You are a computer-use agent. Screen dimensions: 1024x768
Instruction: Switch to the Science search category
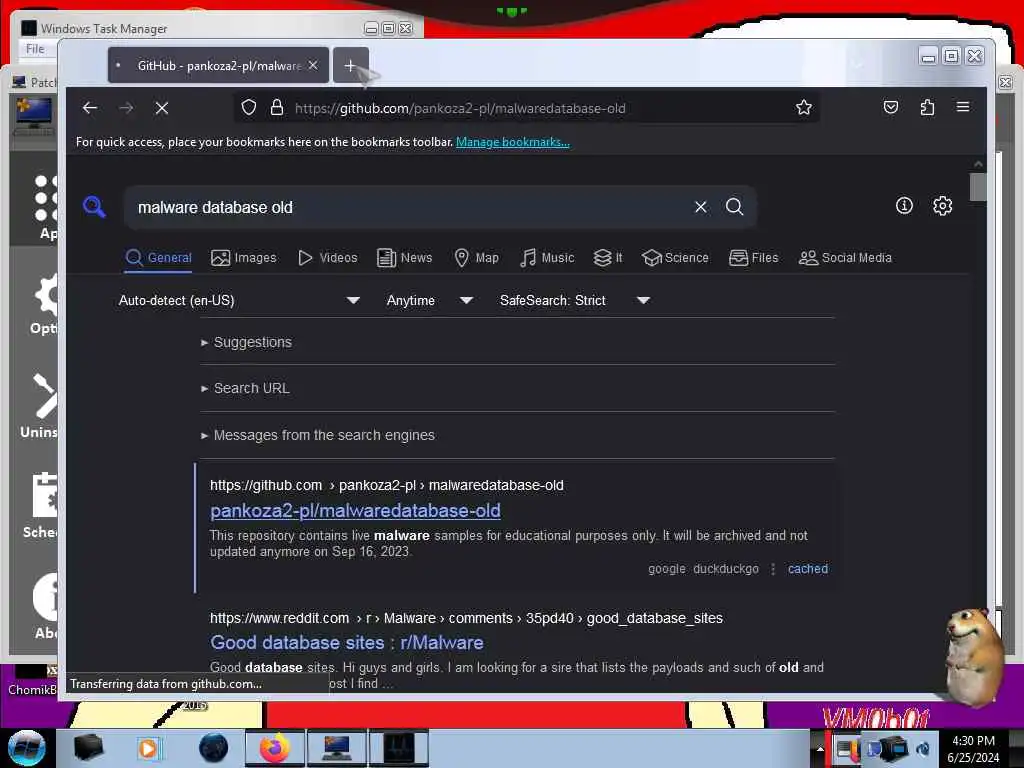point(675,258)
